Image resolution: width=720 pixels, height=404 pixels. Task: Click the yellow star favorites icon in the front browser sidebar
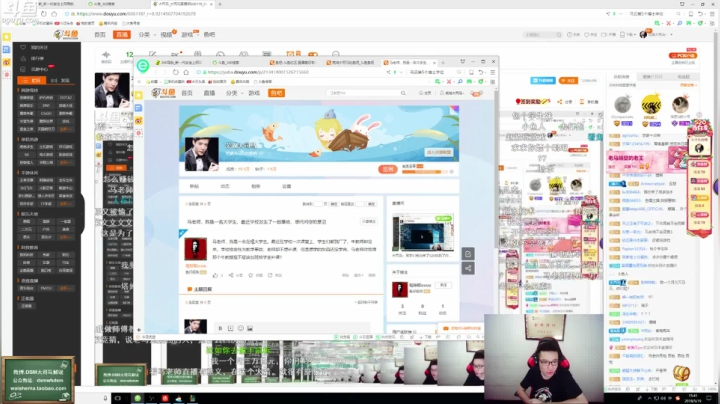(139, 95)
